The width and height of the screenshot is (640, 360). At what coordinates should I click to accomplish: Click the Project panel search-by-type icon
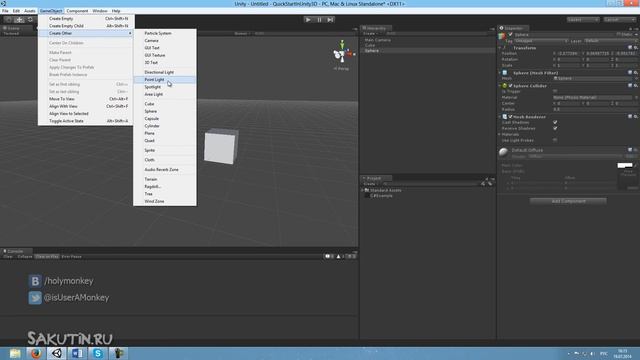click(x=483, y=184)
